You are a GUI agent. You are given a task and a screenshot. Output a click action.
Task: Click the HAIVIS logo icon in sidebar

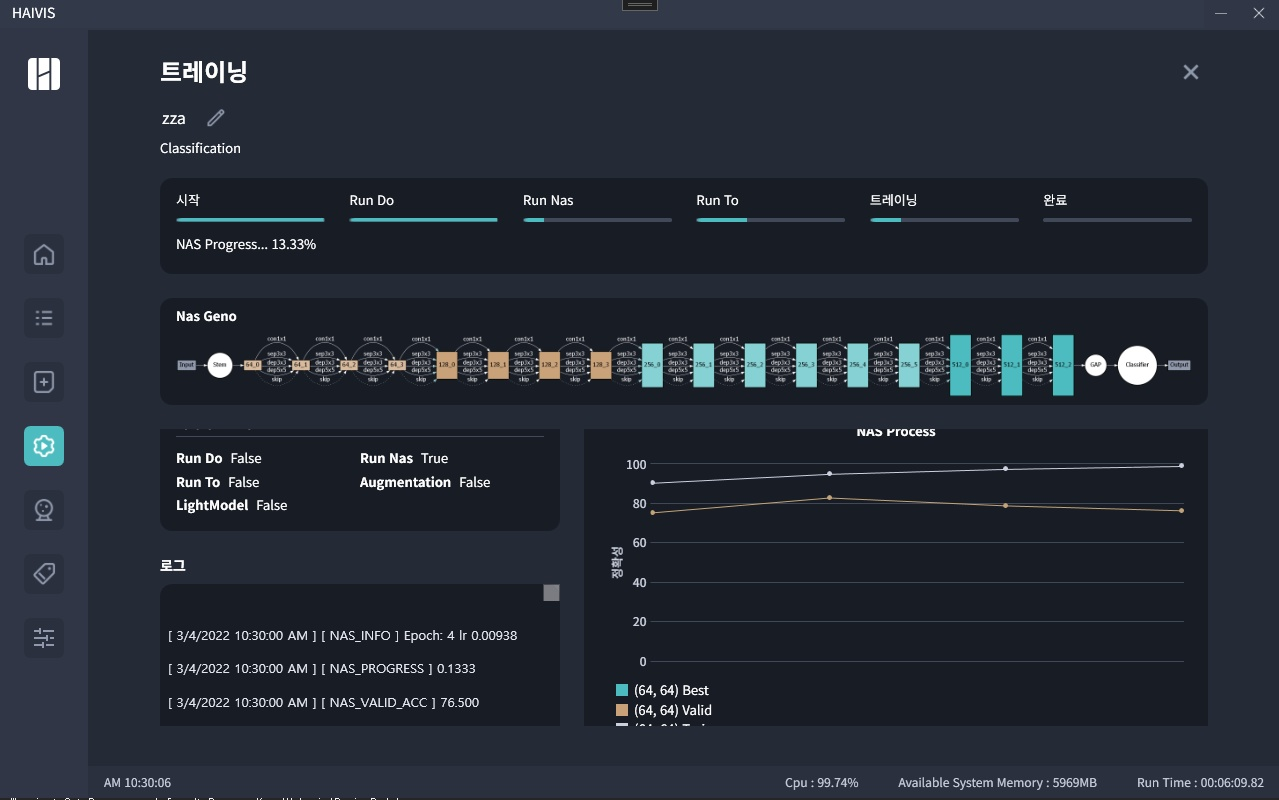pos(44,74)
